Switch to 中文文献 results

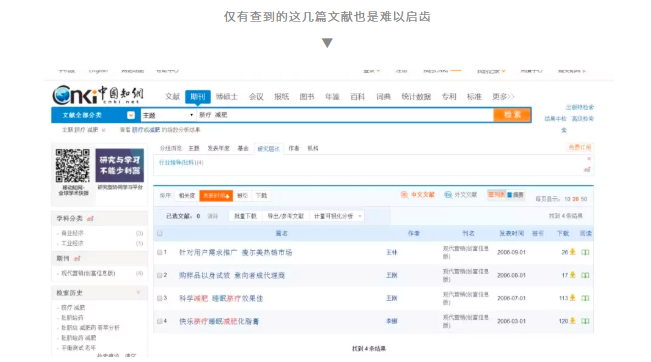pos(418,195)
